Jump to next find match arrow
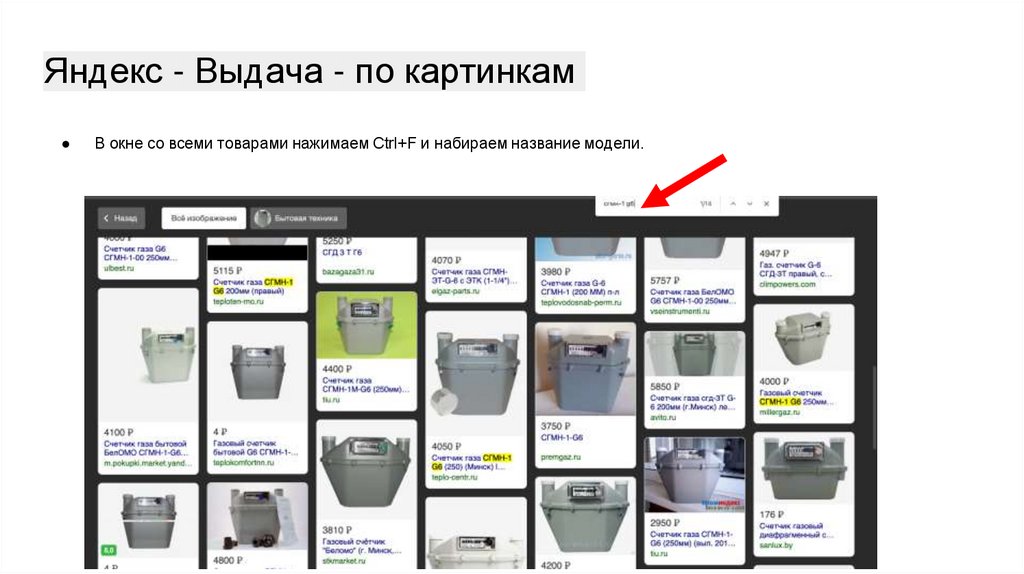This screenshot has height=574, width=1024. [x=750, y=204]
